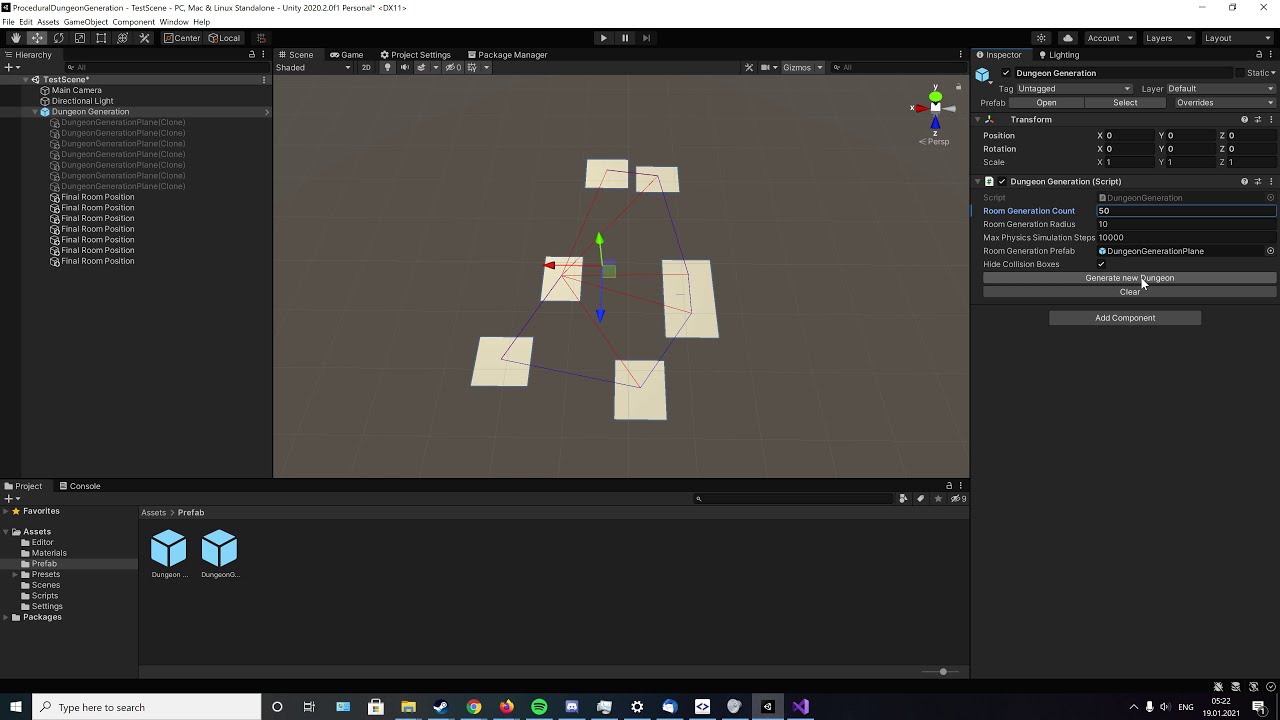
Task: Toggle Dungeon Generation script enabled checkbox
Action: pos(1002,182)
